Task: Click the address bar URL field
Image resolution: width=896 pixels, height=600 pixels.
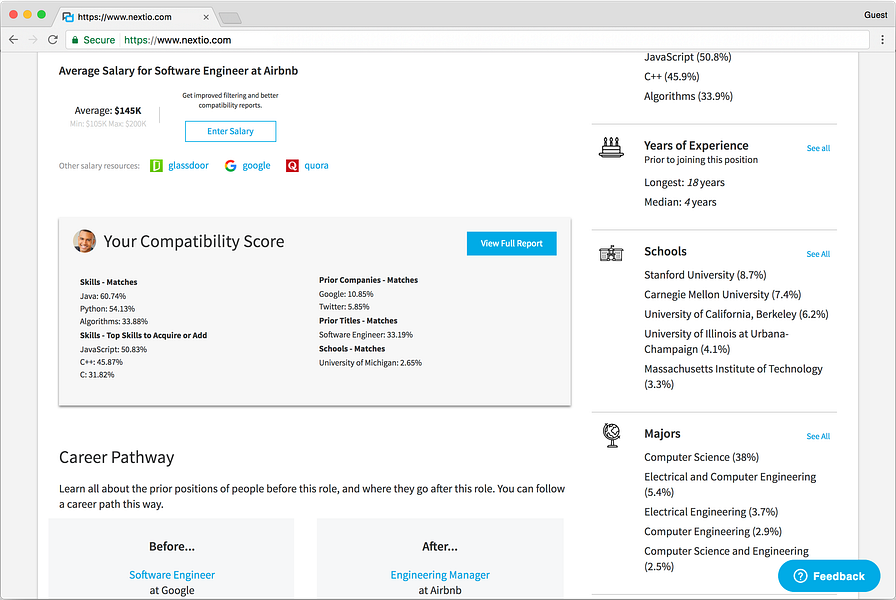Action: 469,40
